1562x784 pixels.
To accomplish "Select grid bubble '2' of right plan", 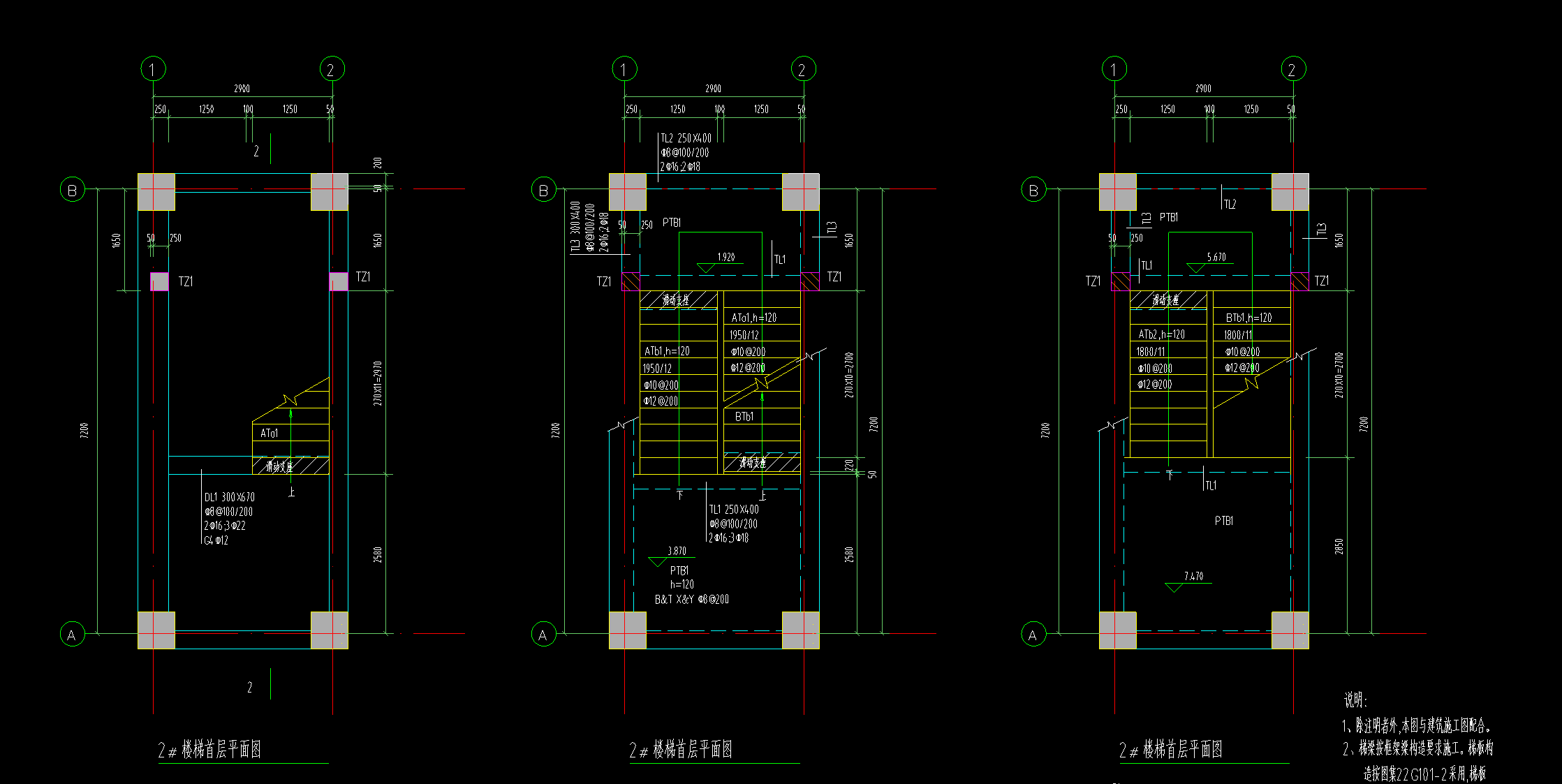I will pyautogui.click(x=1293, y=69).
